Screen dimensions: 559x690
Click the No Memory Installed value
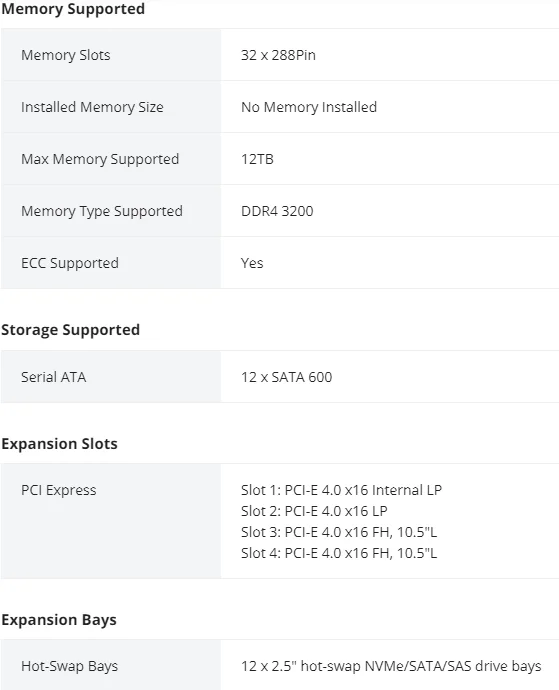click(309, 107)
